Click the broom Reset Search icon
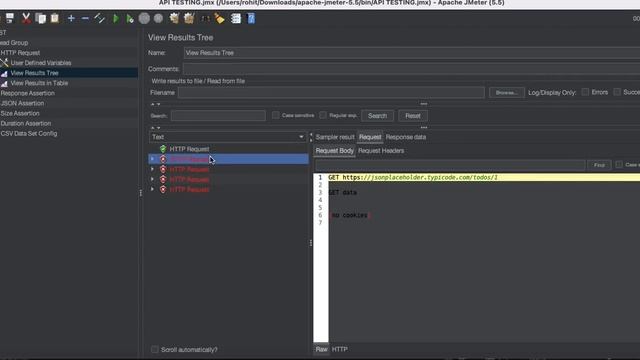 [x=220, y=18]
